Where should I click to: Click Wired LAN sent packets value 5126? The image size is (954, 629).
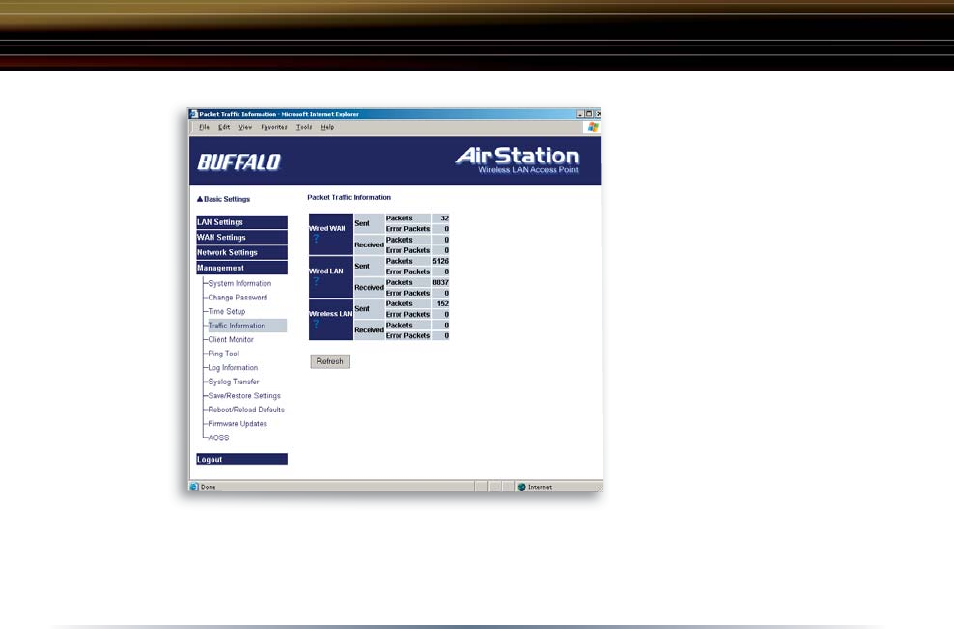pos(440,261)
